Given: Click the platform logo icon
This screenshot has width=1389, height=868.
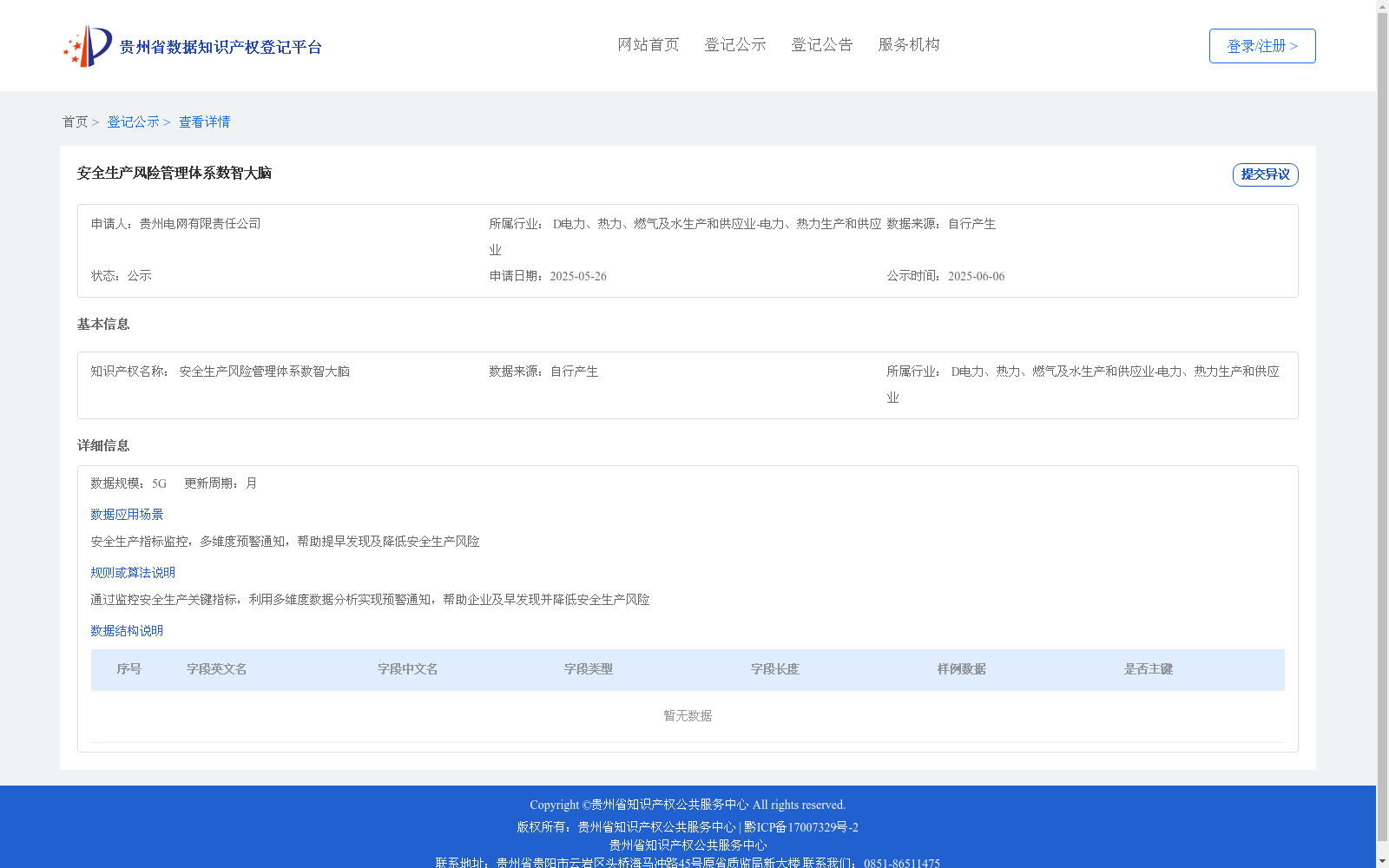Looking at the screenshot, I should (x=88, y=46).
